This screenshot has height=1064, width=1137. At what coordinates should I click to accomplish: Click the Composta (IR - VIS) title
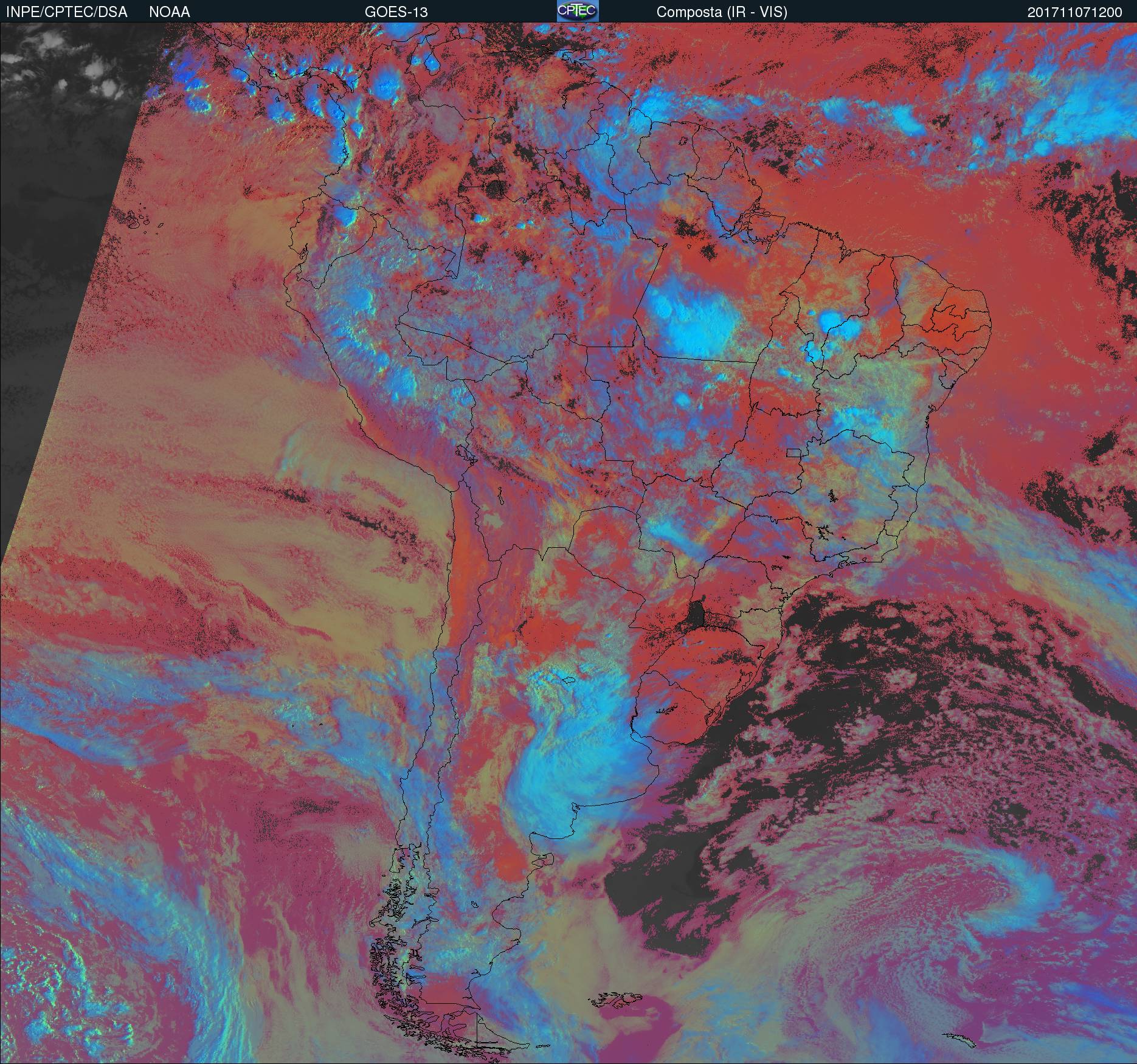coord(722,12)
